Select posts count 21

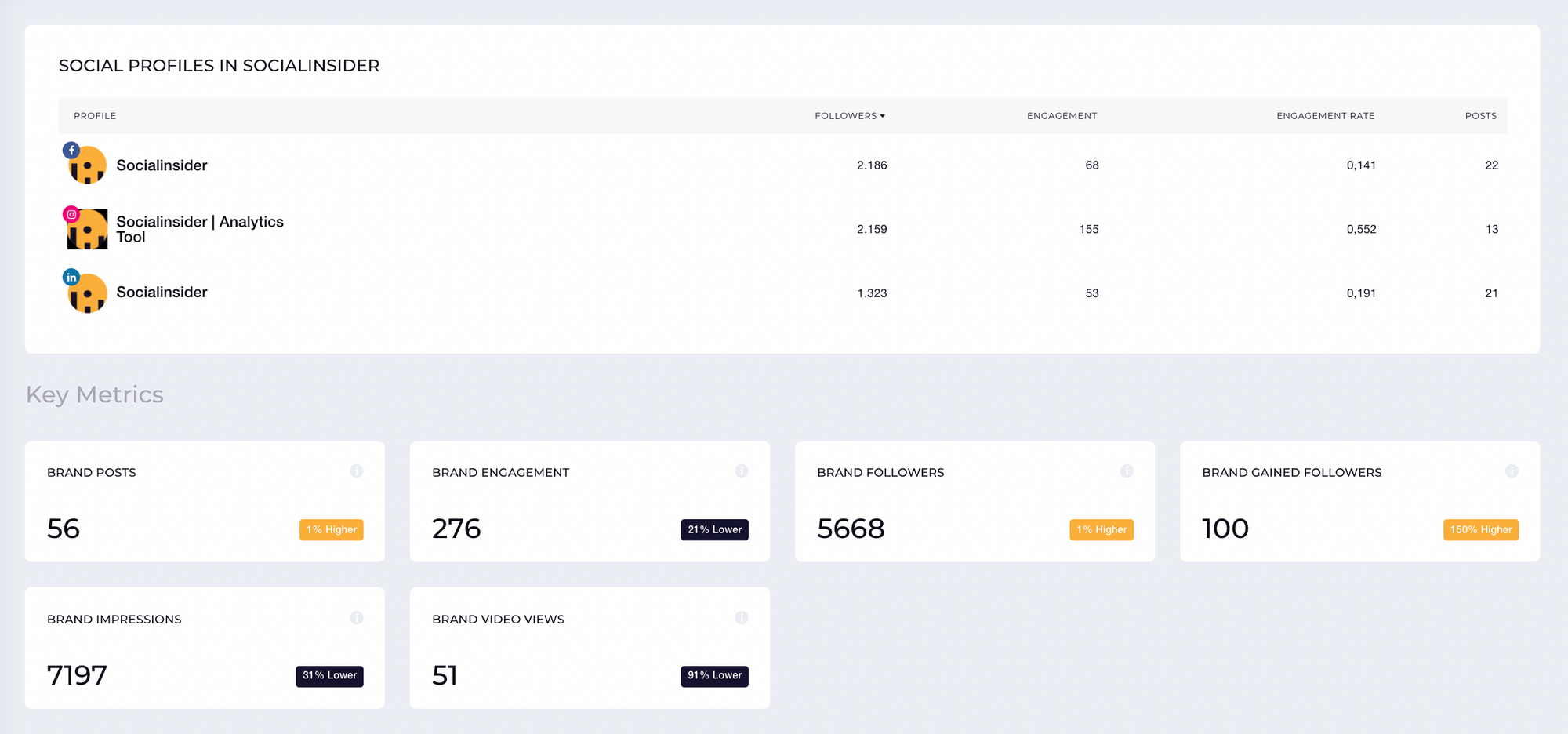[x=1491, y=293]
